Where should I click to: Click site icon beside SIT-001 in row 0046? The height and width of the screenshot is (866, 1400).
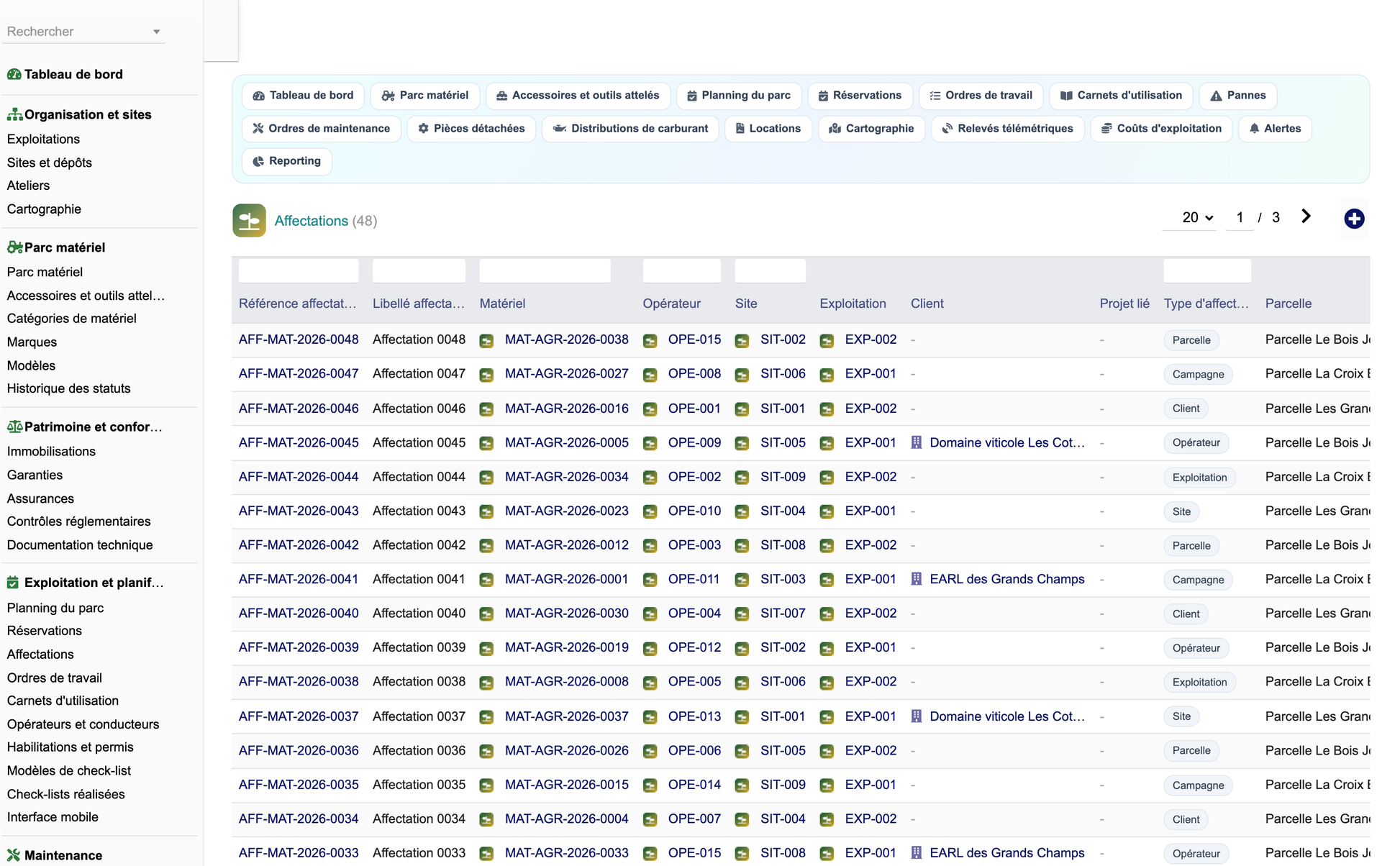click(x=742, y=409)
